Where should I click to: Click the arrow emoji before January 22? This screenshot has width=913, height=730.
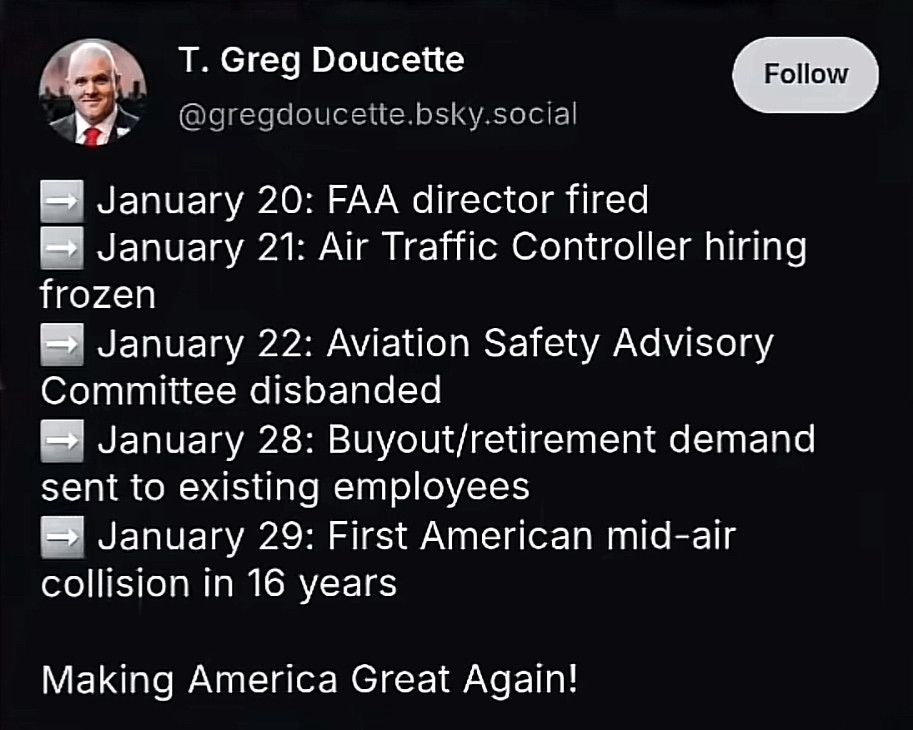[62, 344]
